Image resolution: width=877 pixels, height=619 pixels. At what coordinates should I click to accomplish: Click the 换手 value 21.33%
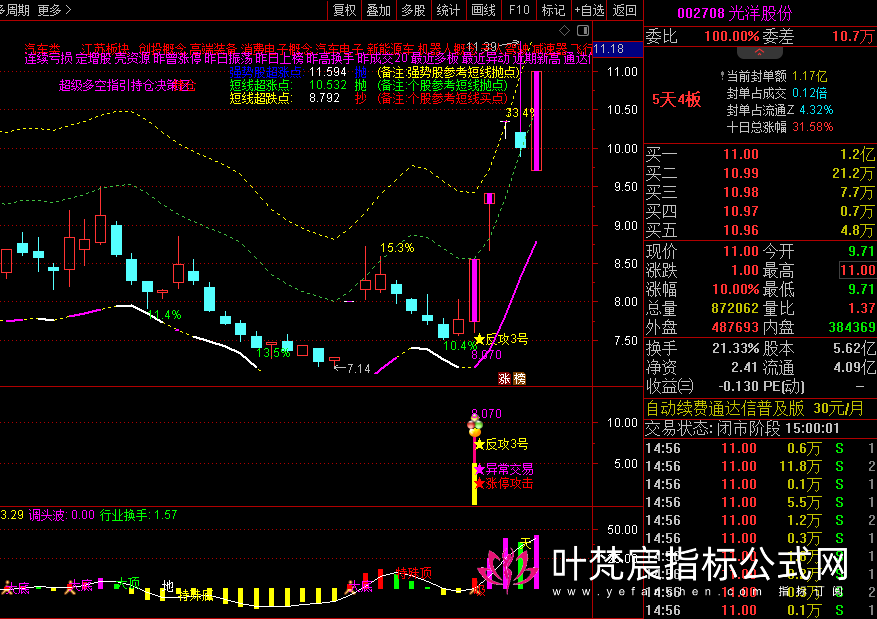[735, 349]
